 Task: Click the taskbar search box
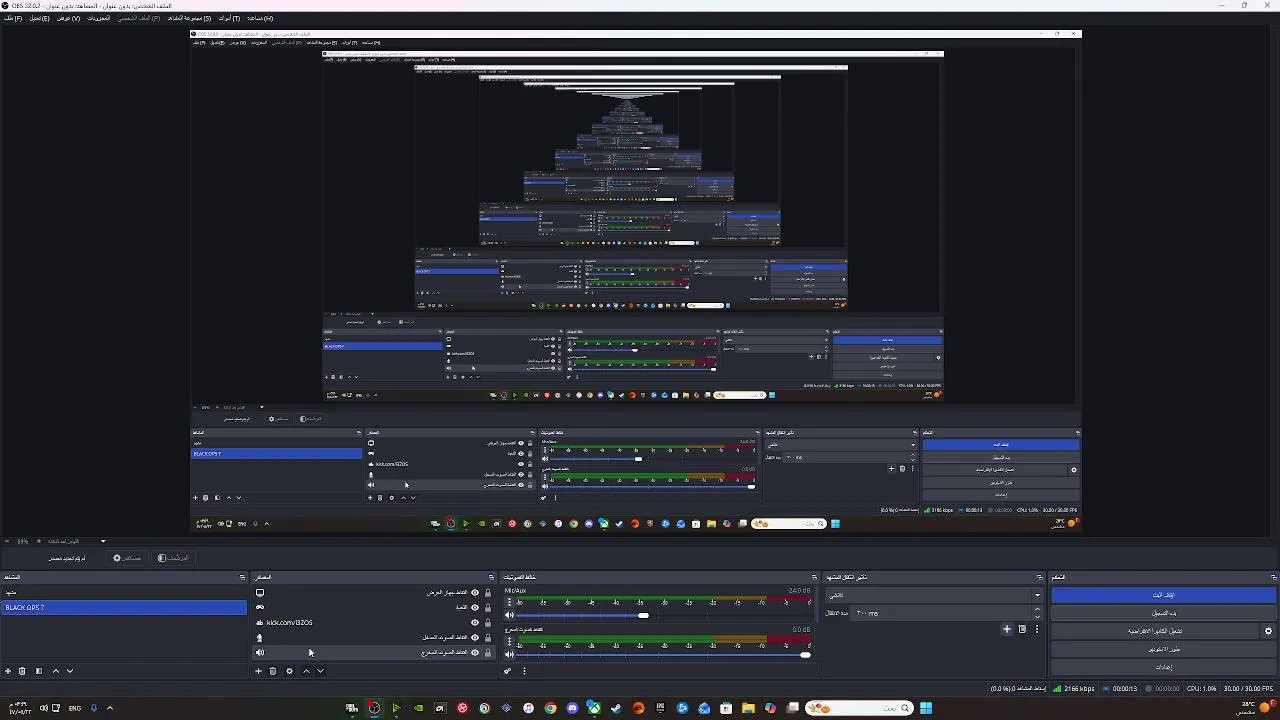(x=859, y=708)
